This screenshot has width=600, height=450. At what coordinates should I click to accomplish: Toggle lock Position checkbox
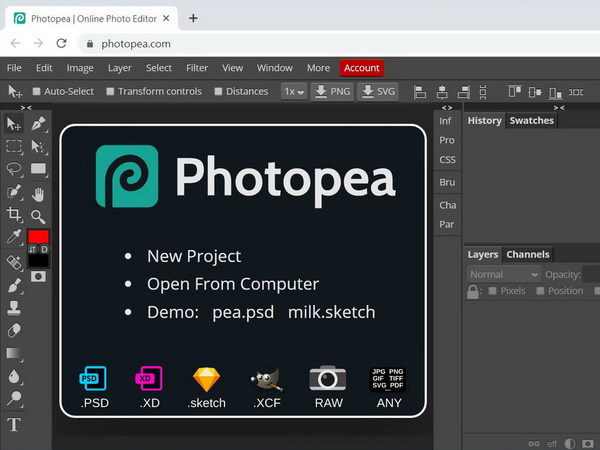pos(540,291)
